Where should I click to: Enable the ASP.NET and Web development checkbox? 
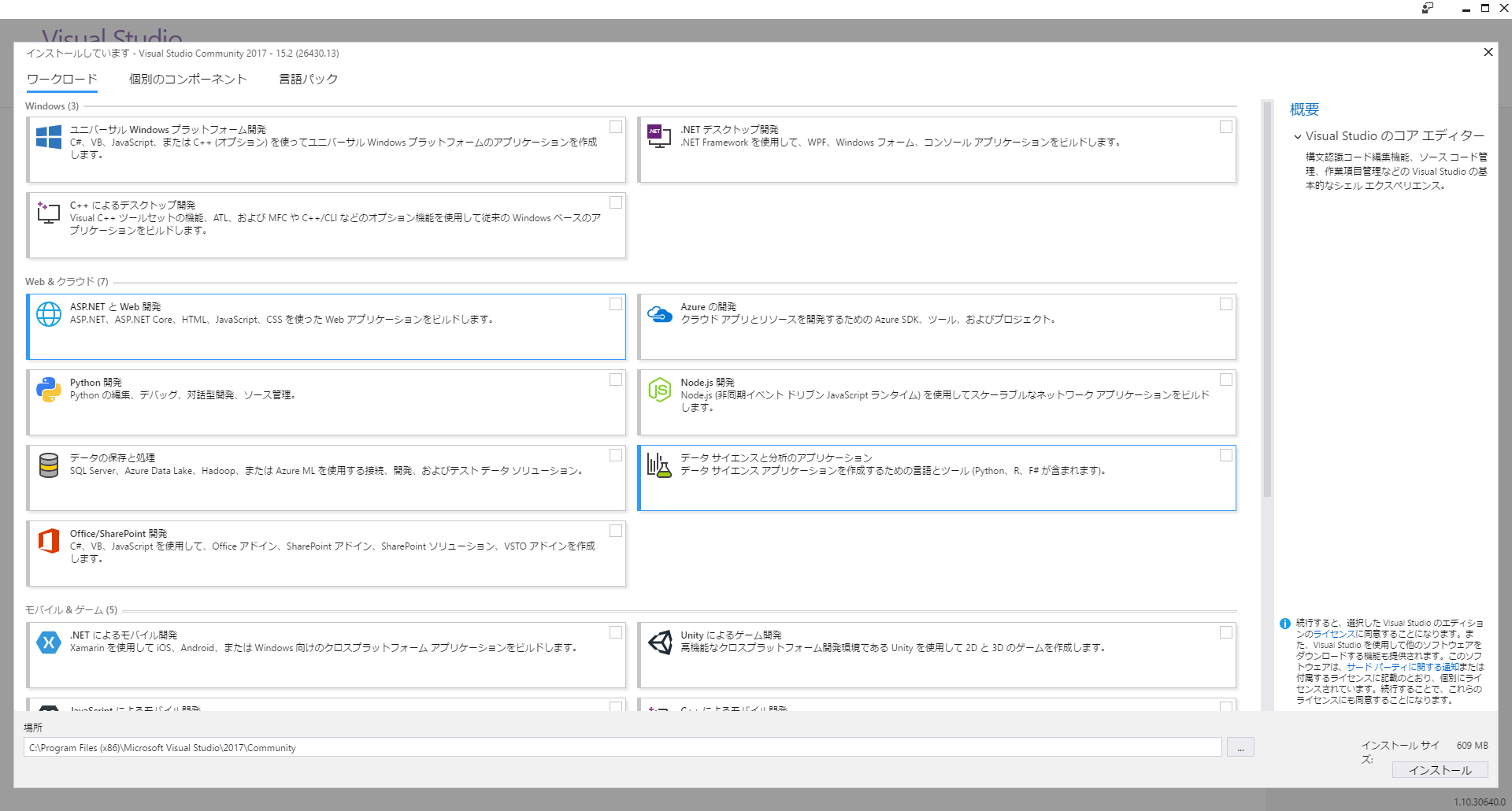[616, 304]
